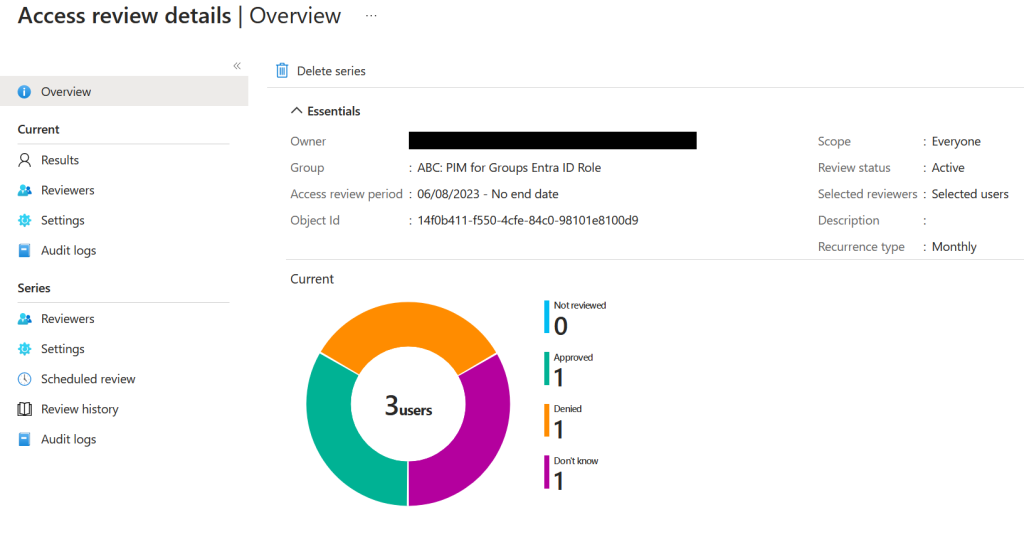This screenshot has width=1024, height=557.
Task: Click the Current Reviewers people icon
Action: point(25,190)
